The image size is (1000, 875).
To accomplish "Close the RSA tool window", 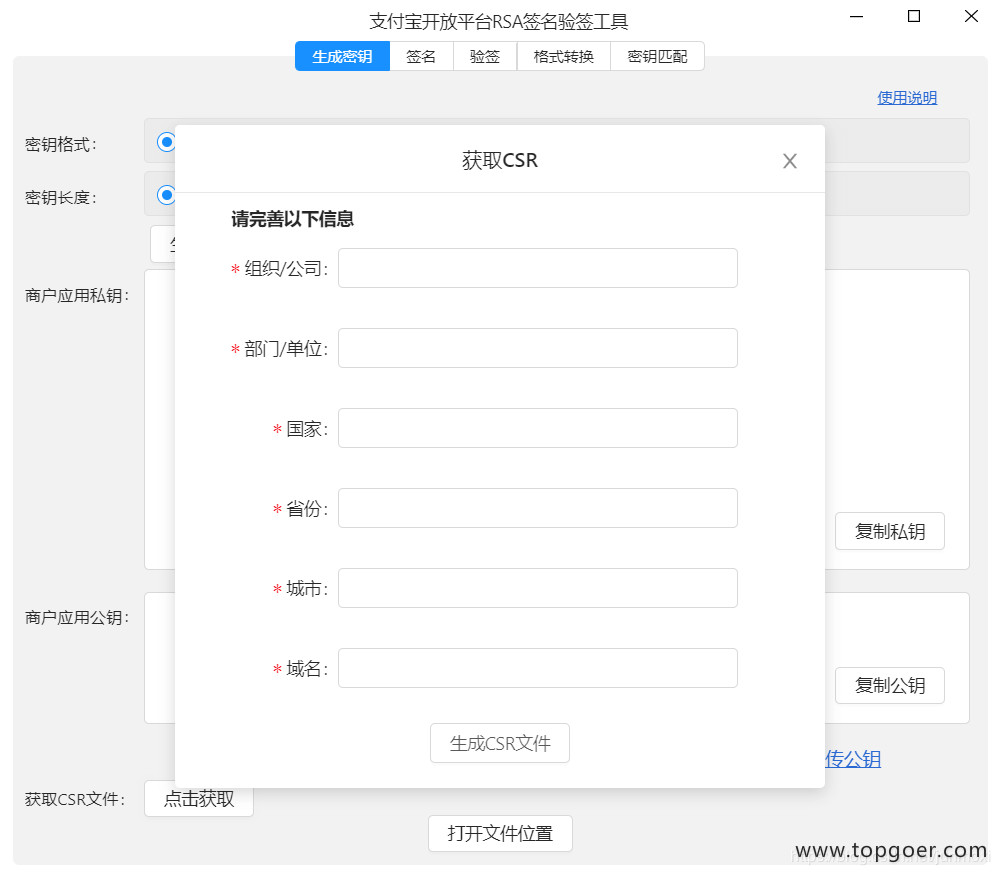I will [971, 17].
